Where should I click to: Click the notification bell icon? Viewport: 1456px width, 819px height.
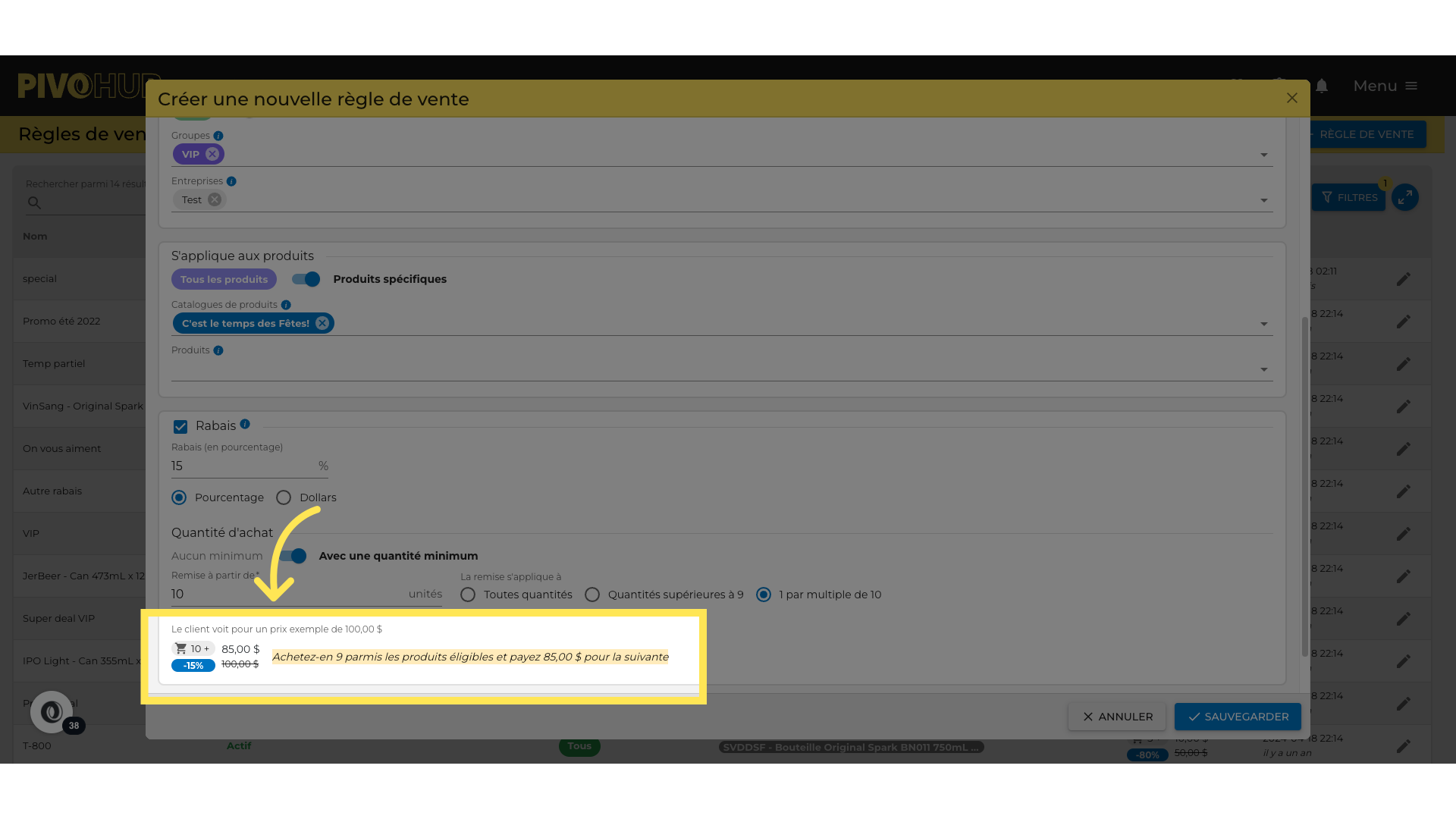tap(1322, 86)
